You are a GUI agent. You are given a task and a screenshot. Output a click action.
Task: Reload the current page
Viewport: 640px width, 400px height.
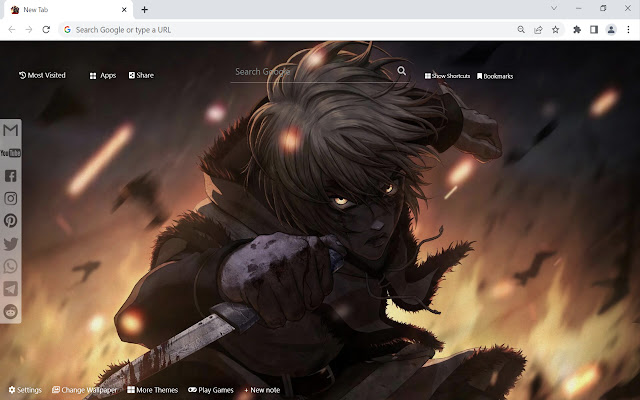click(46, 29)
